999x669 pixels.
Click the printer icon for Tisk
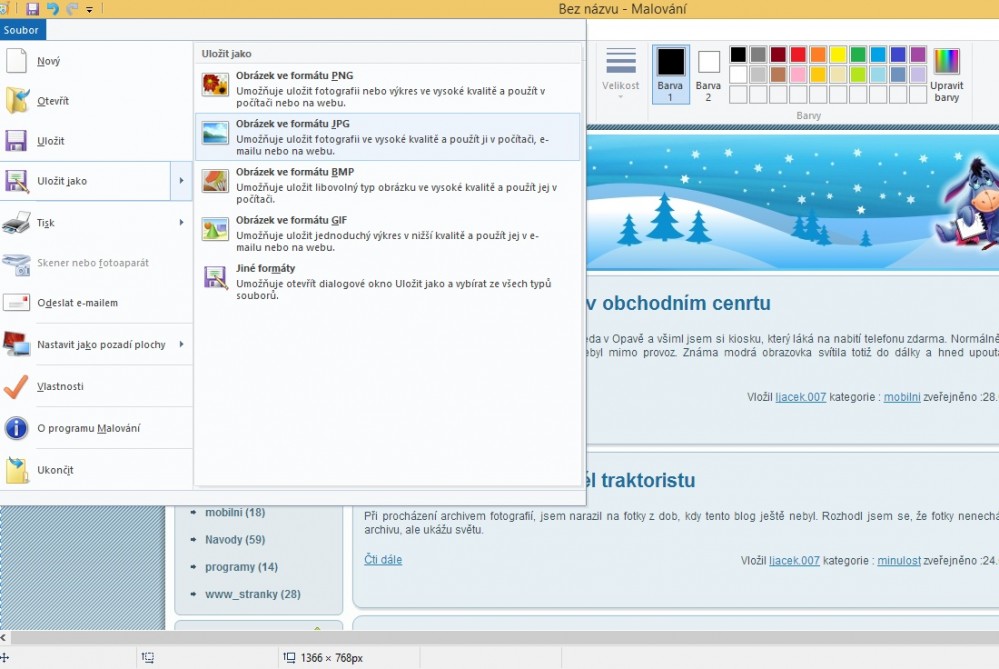[17, 222]
